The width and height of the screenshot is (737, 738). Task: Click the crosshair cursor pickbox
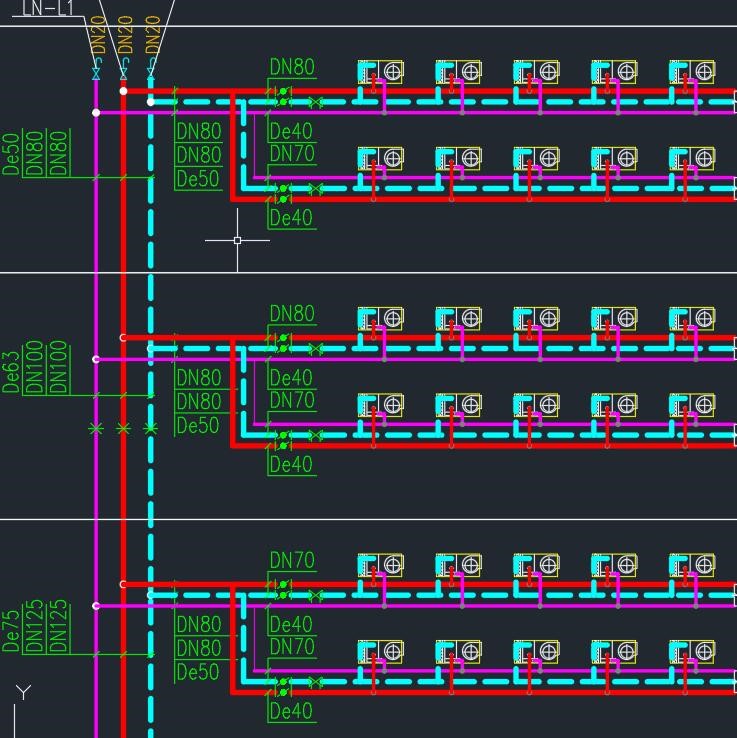237,240
